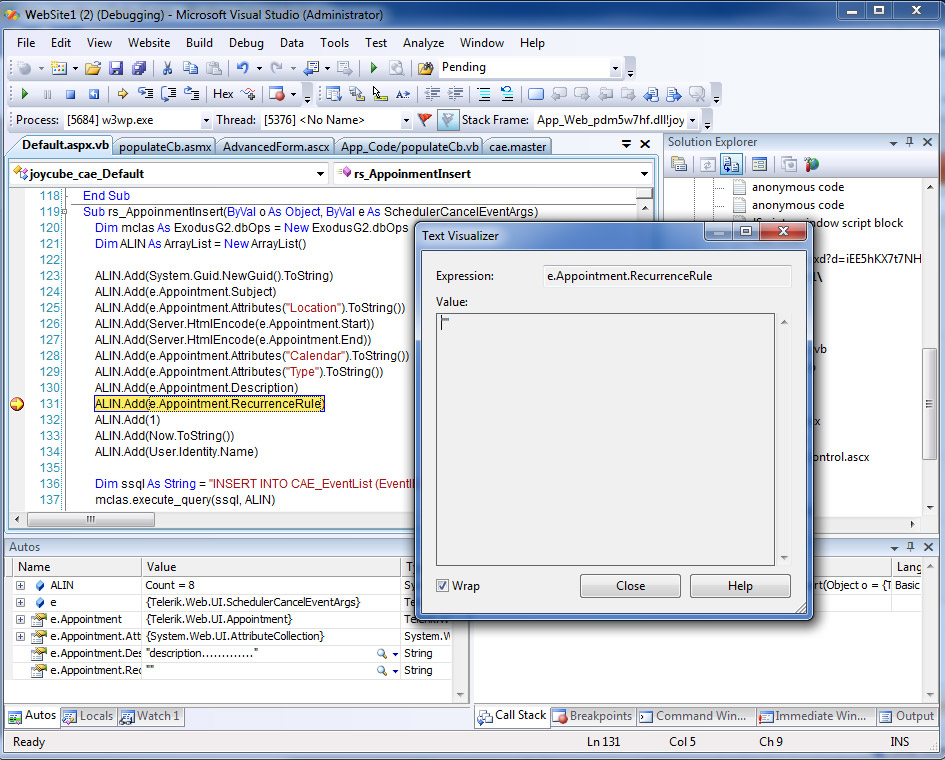Screen dimensions: 945x760
Task: Switch to the populateCb.asmx tab
Action: pos(165,146)
